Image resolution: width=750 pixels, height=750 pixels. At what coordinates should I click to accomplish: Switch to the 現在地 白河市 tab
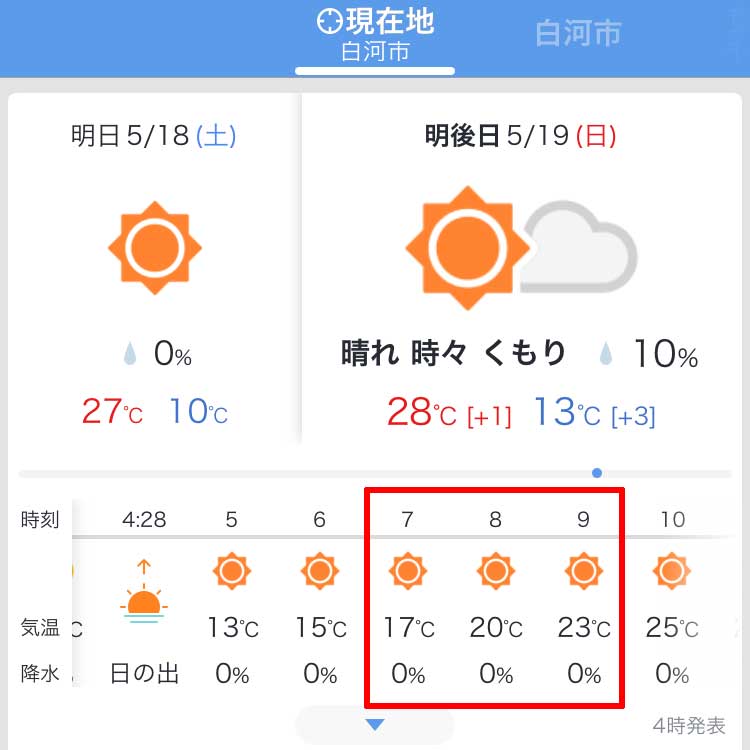tap(375, 38)
